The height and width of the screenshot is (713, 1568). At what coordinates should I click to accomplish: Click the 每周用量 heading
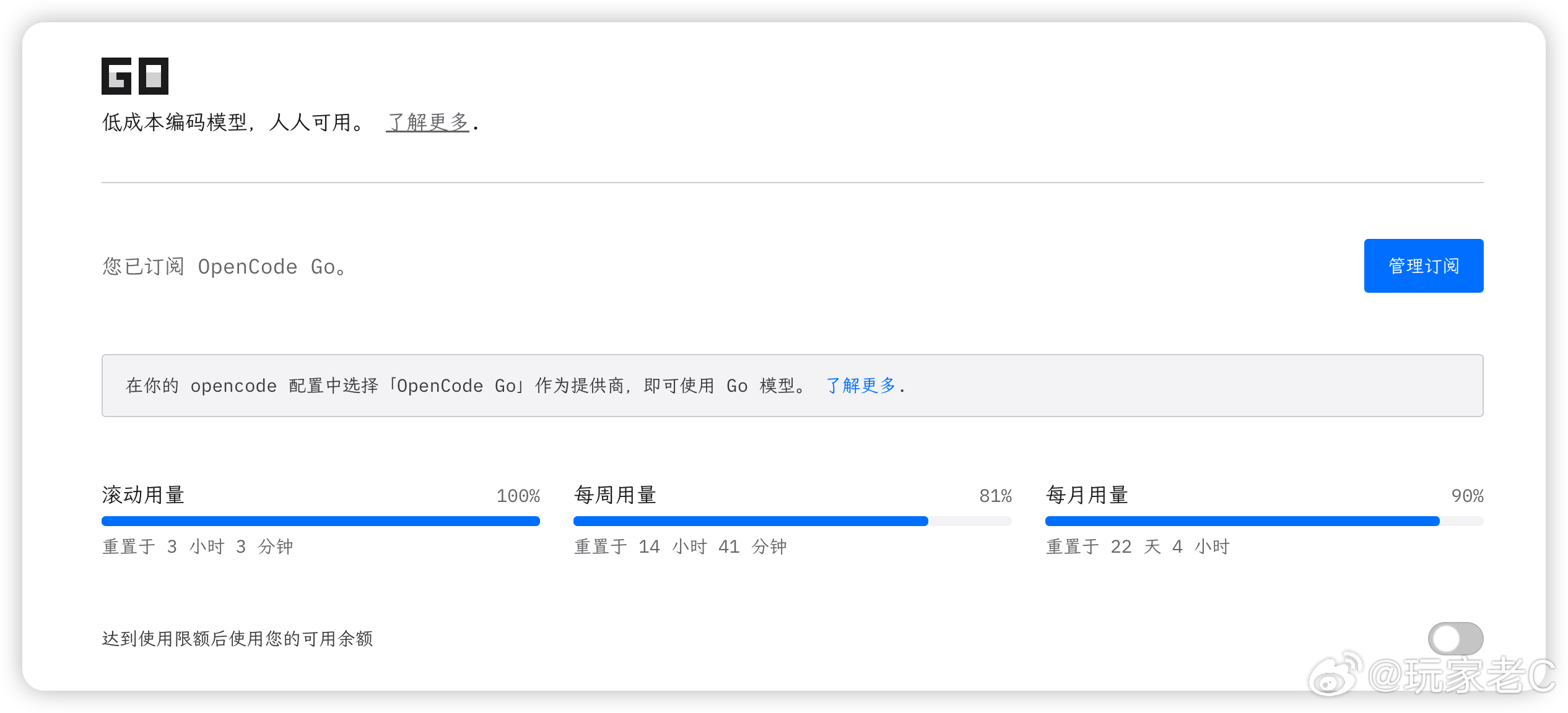(615, 495)
